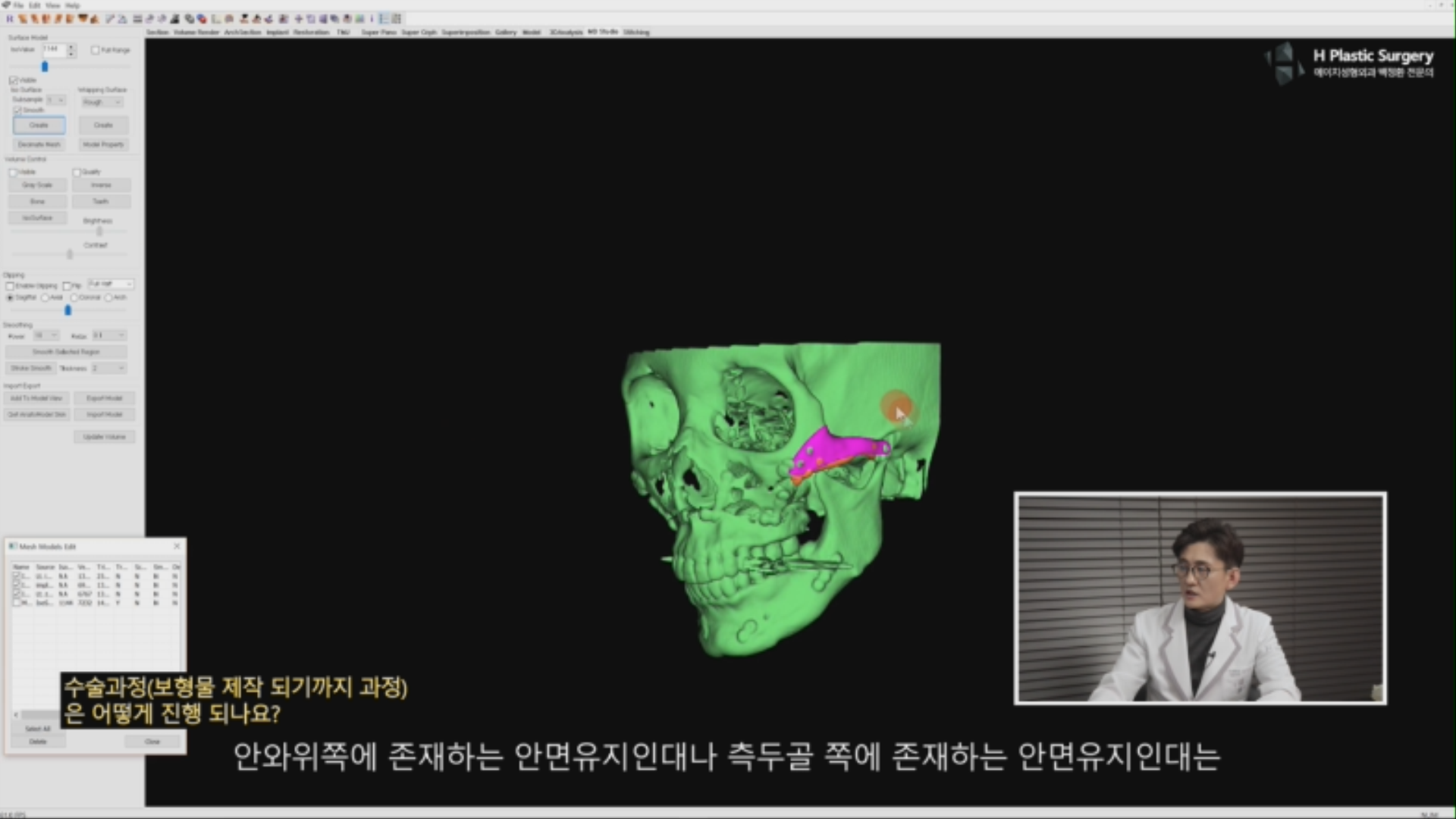
Task: Close the Mesh Models Edit dialog
Action: [177, 546]
